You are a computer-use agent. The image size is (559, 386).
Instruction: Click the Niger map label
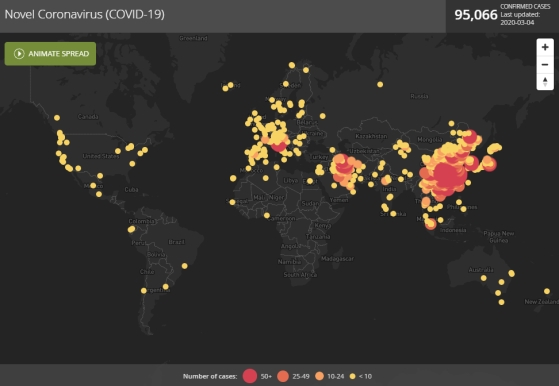coord(276,197)
